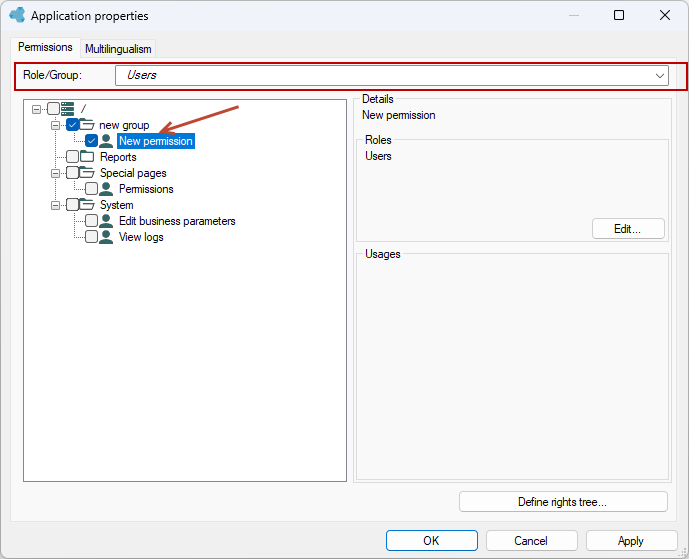
Task: Click Define rights tree... button
Action: (x=563, y=501)
